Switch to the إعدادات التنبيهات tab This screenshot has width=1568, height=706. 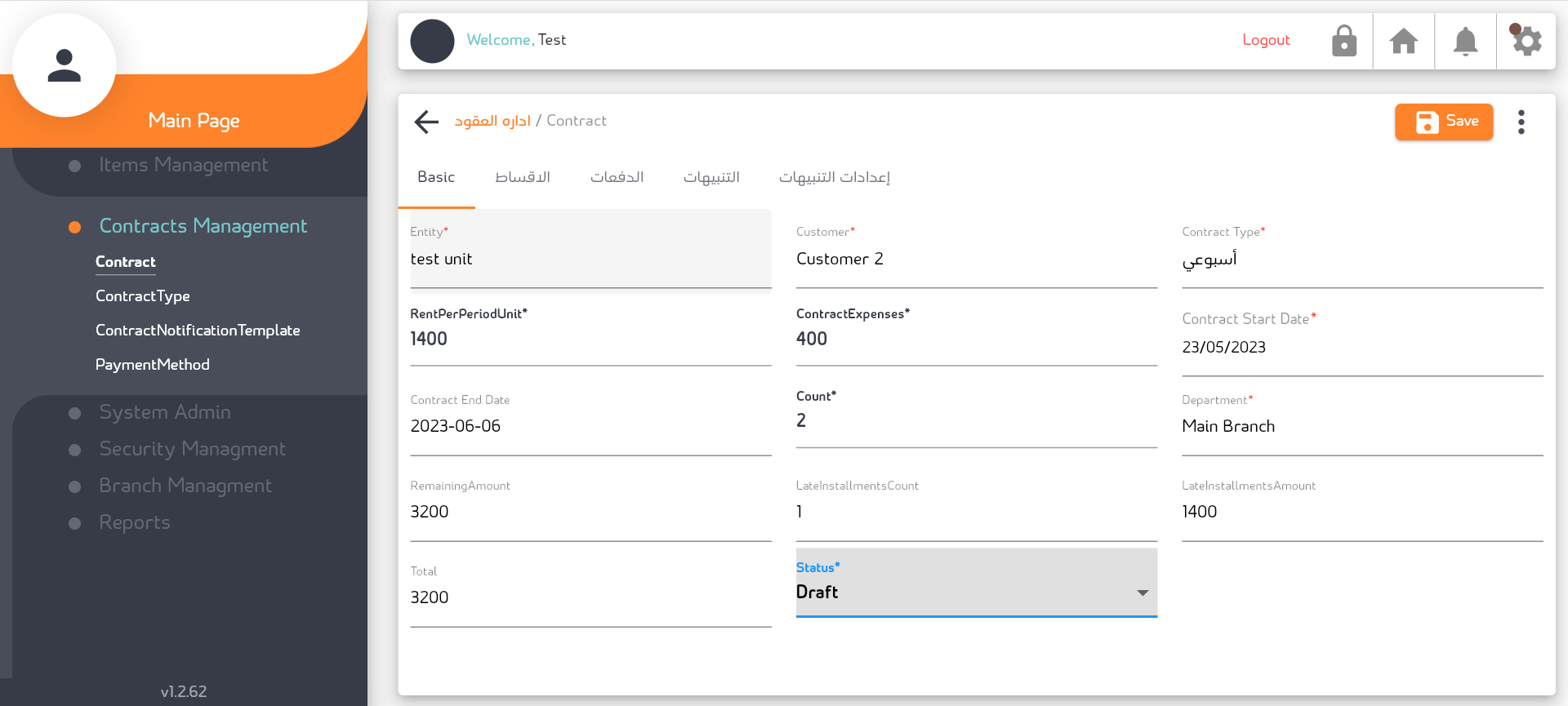point(834,177)
